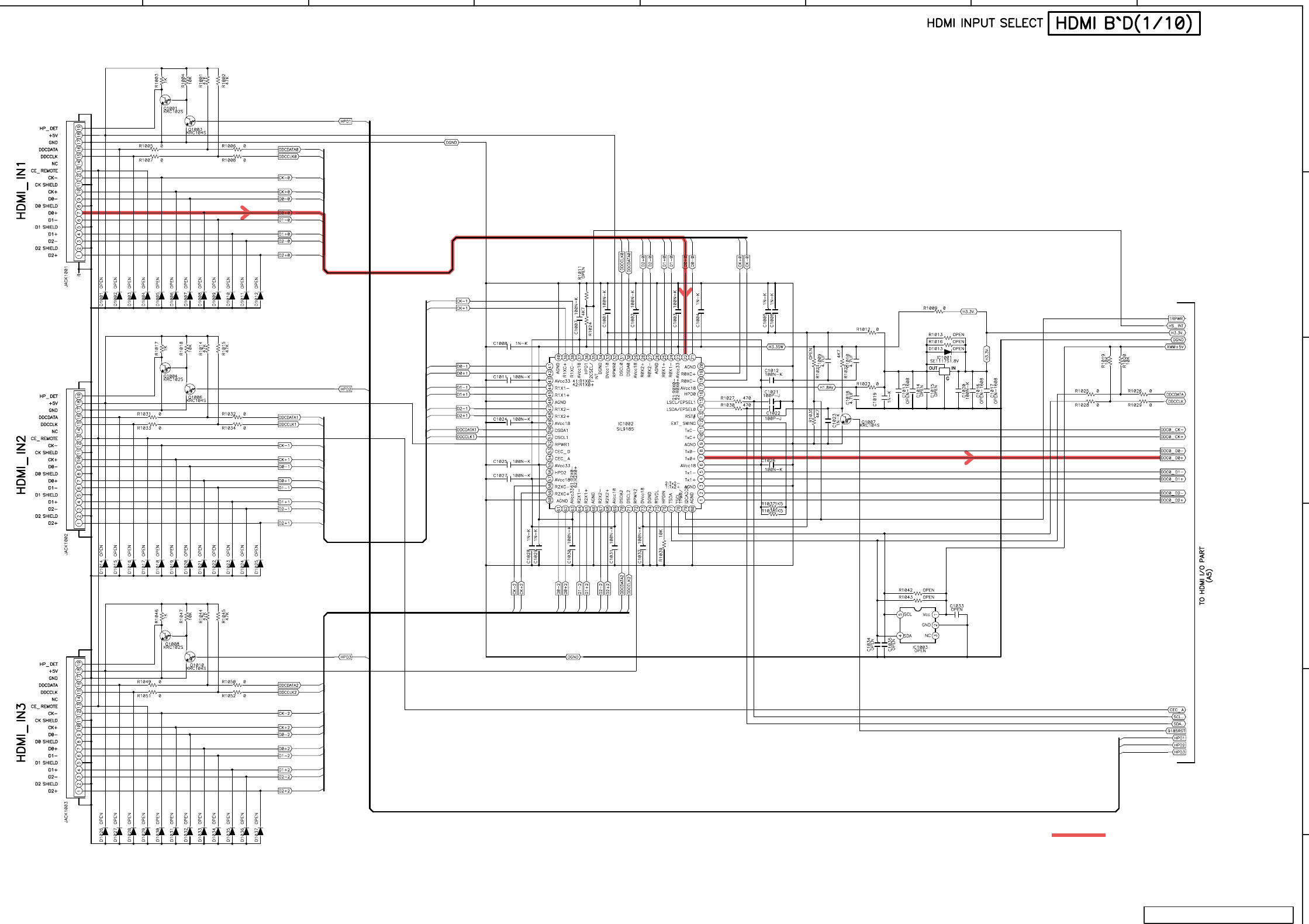Click the downward red arrow above IC1002
This screenshot has height=924, width=1309.
click(685, 291)
